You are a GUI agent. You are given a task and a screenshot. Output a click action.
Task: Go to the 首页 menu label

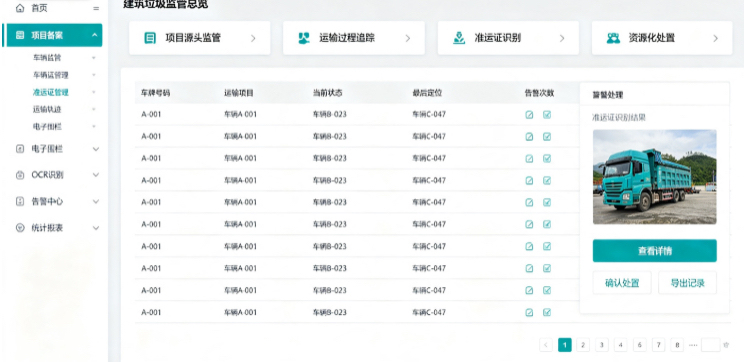(39, 8)
